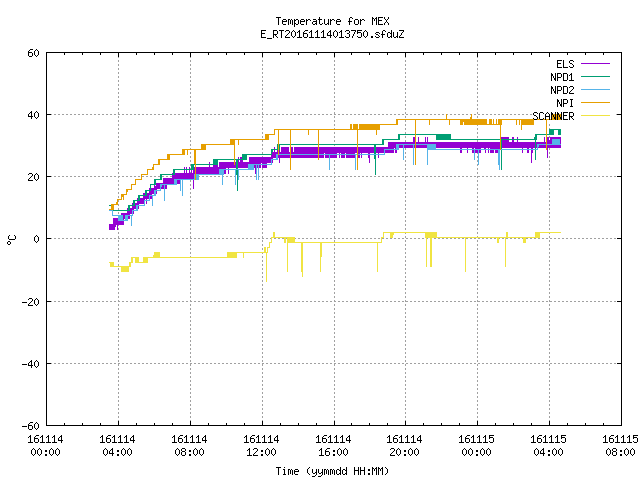Click the orange NPI legend line sample
This screenshot has height=480, width=640.
pos(595,103)
